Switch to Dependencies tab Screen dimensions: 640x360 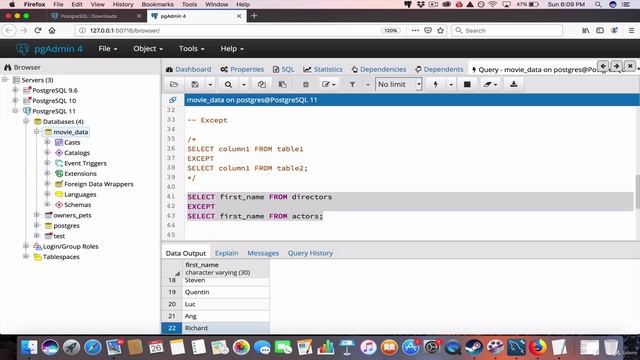pos(379,69)
